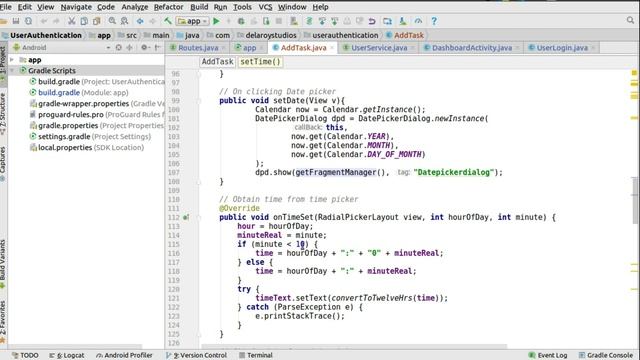The height and width of the screenshot is (360, 640).
Task: Toggle the Captures side panel
Action: pyautogui.click(x=3, y=163)
